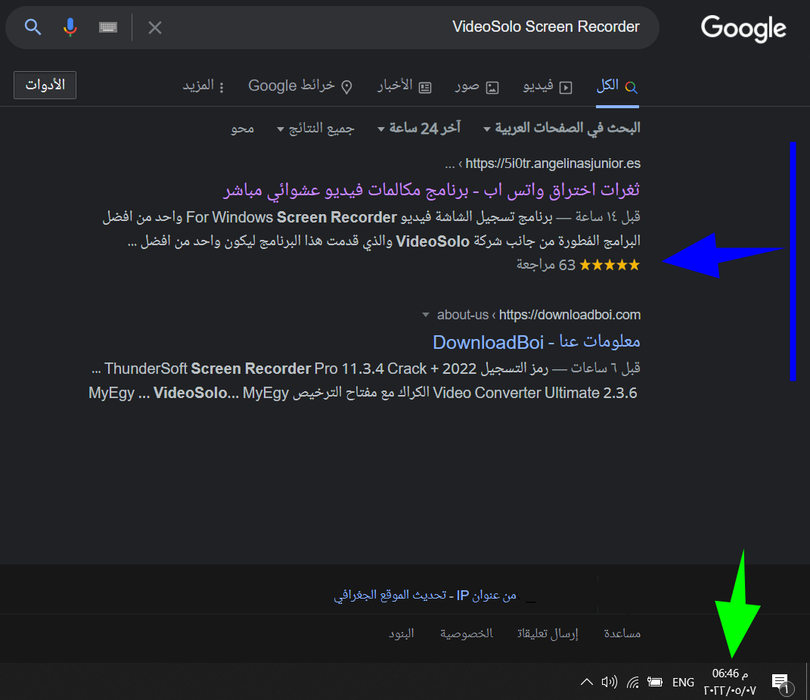The image size is (810, 700).
Task: Expand the arrow beside downloadboi.com about-us
Action: (x=426, y=315)
